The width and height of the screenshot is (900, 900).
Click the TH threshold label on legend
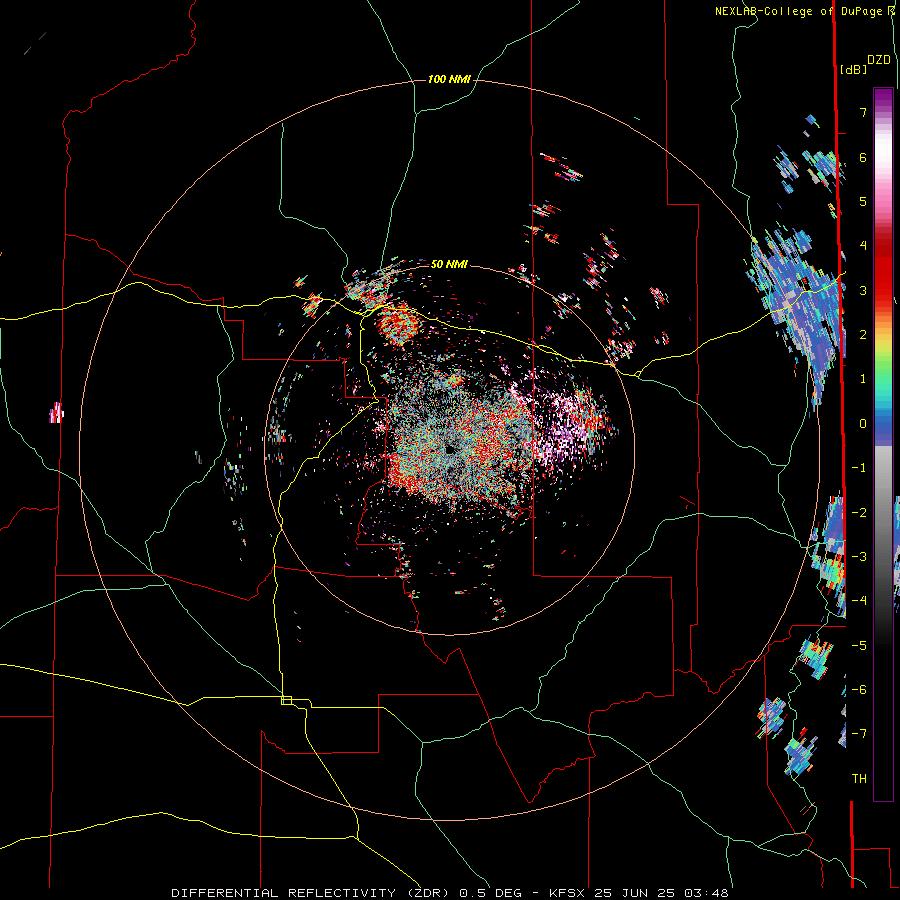859,779
